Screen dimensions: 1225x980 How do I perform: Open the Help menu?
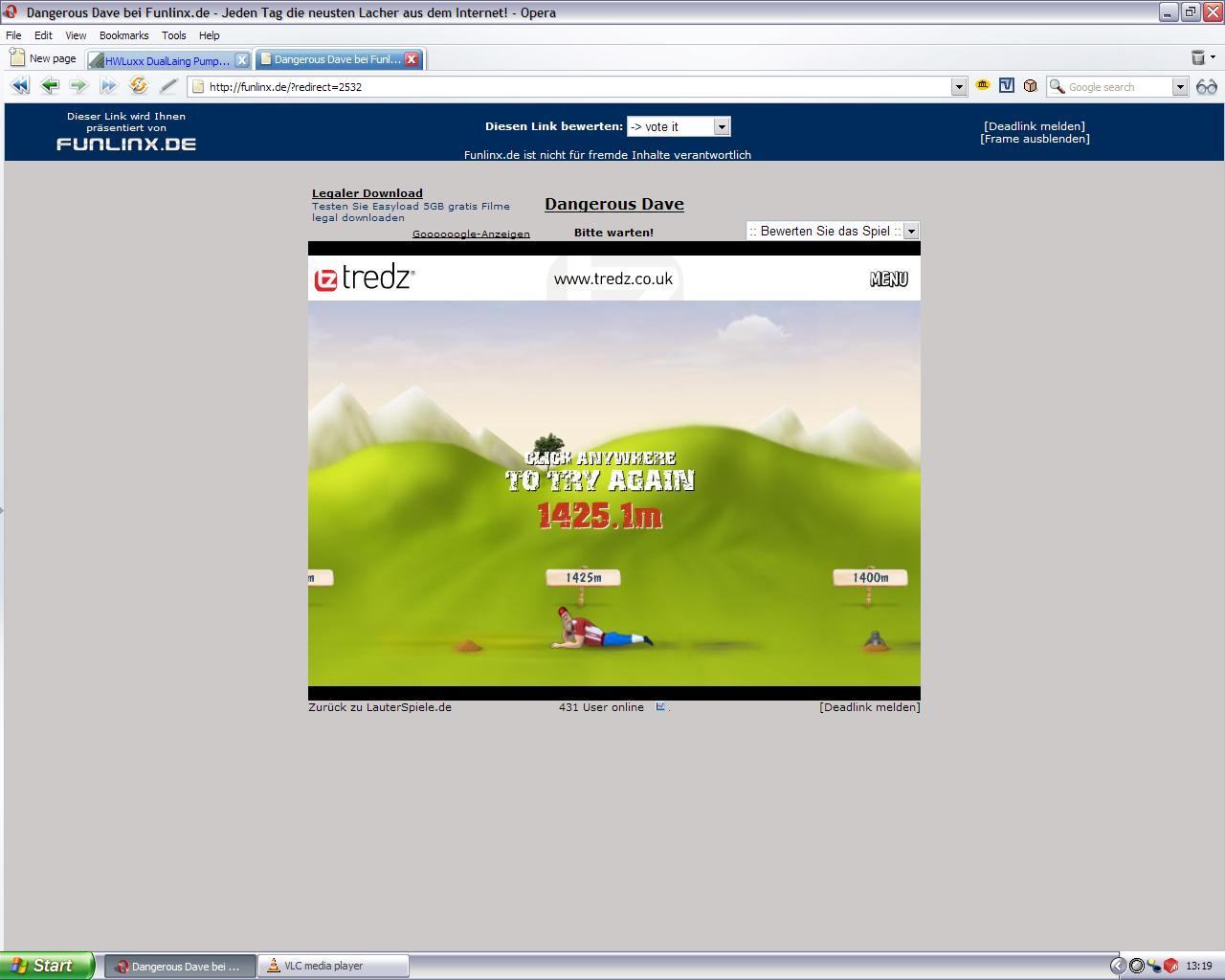[210, 35]
